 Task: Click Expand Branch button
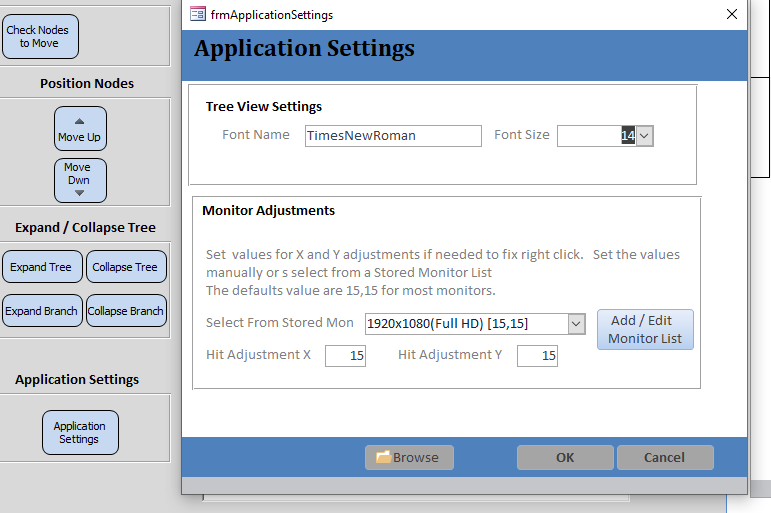click(42, 310)
